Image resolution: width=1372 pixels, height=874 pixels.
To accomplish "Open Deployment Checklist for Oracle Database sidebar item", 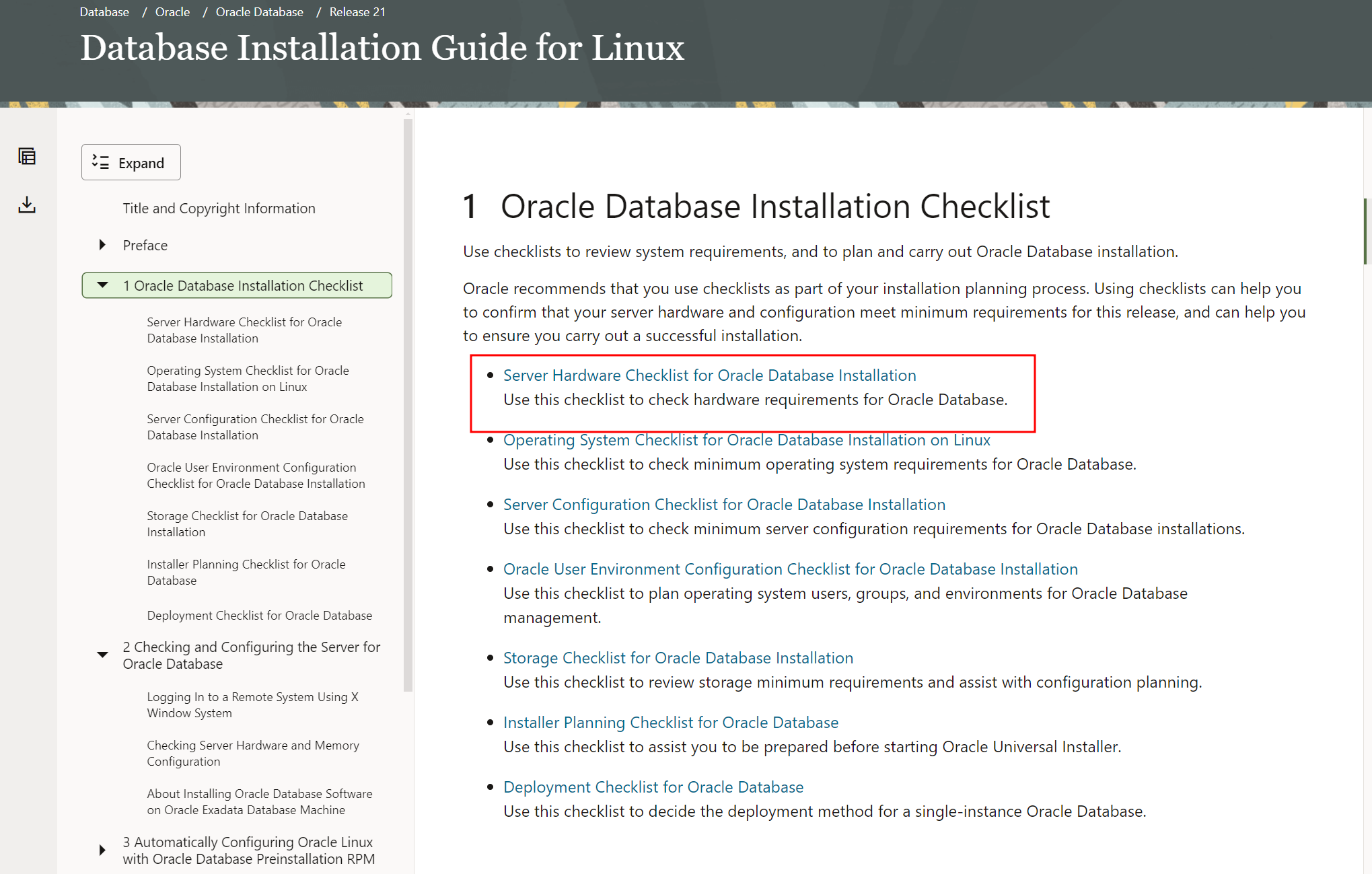I will click(259, 615).
